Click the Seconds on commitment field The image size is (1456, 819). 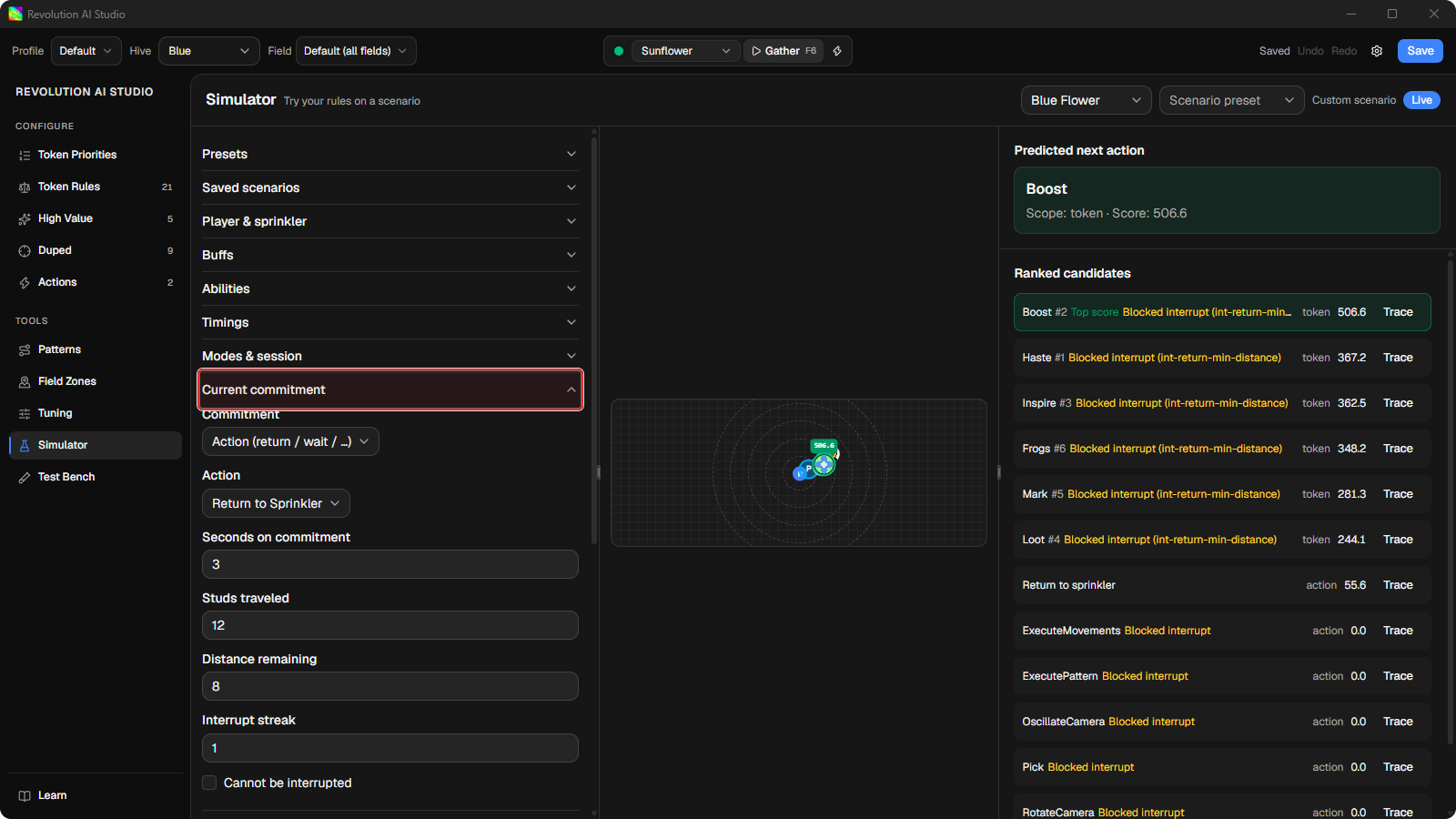click(x=390, y=564)
